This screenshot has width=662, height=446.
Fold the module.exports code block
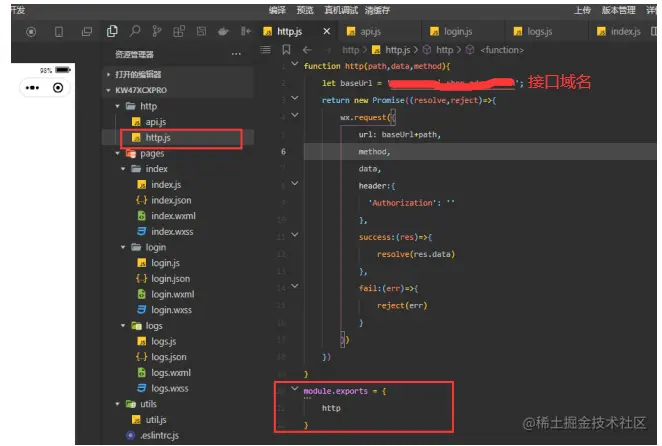[295, 389]
